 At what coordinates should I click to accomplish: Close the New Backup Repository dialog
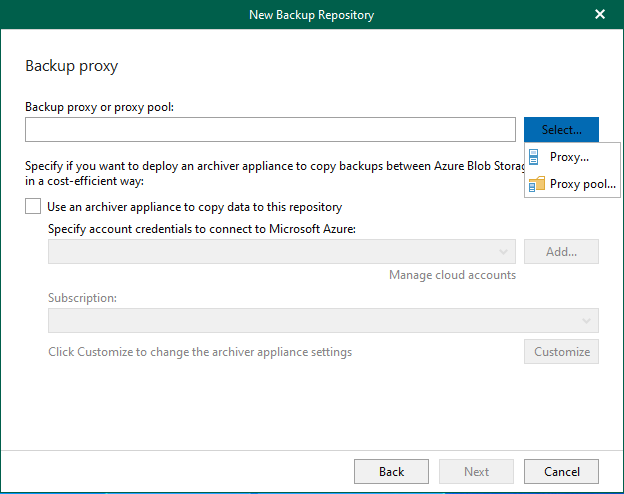pos(600,14)
